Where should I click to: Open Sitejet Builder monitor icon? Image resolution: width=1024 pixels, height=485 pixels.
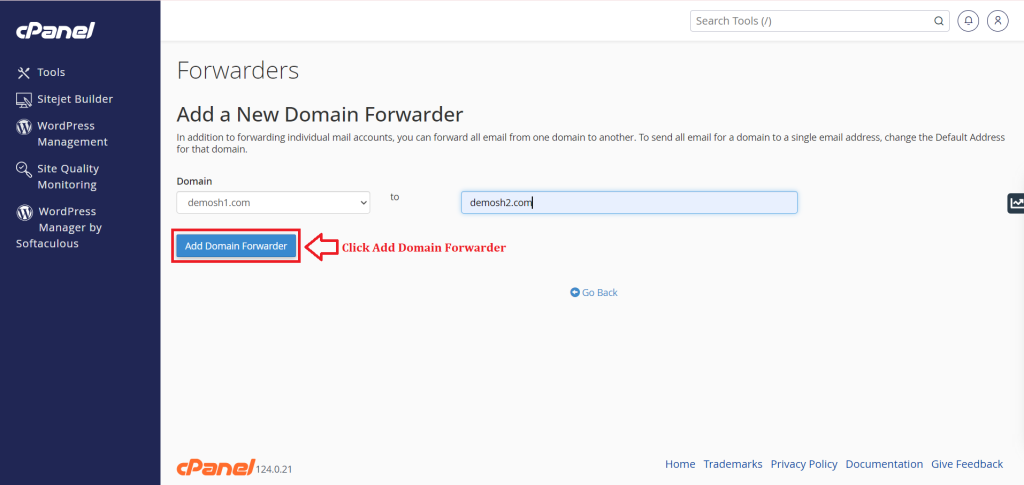click(x=24, y=100)
